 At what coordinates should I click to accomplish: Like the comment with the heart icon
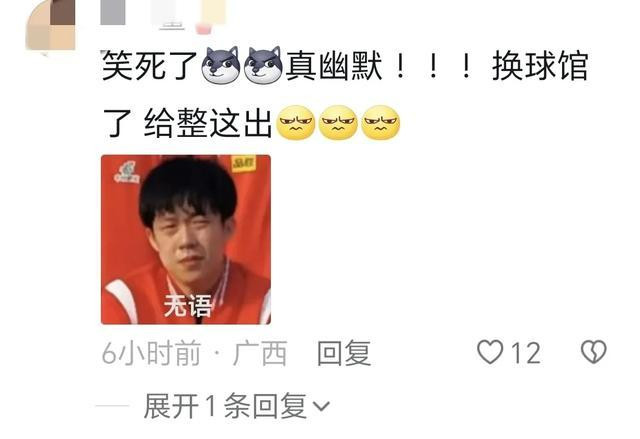(490, 352)
